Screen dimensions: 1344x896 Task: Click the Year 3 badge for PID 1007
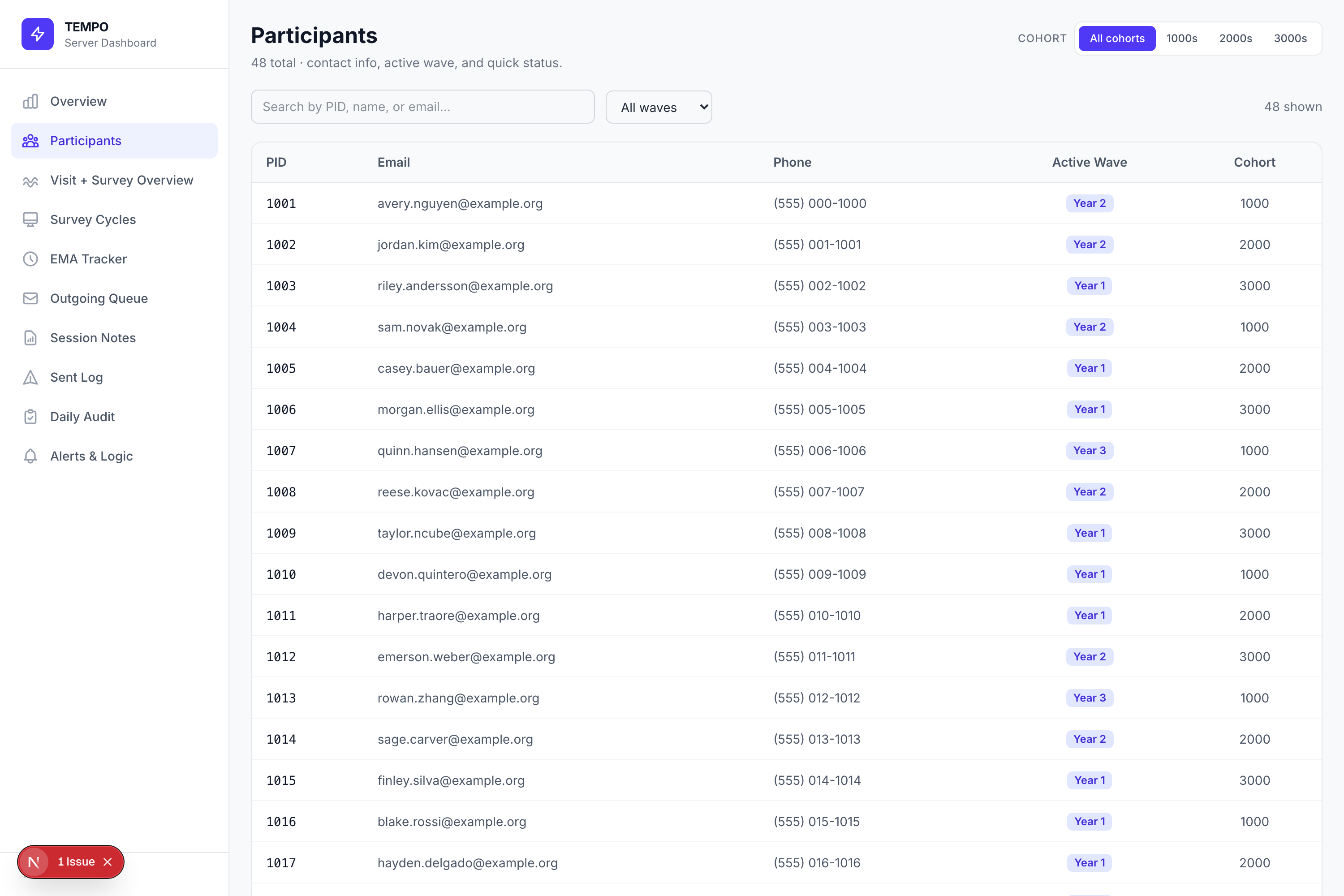pyautogui.click(x=1089, y=450)
